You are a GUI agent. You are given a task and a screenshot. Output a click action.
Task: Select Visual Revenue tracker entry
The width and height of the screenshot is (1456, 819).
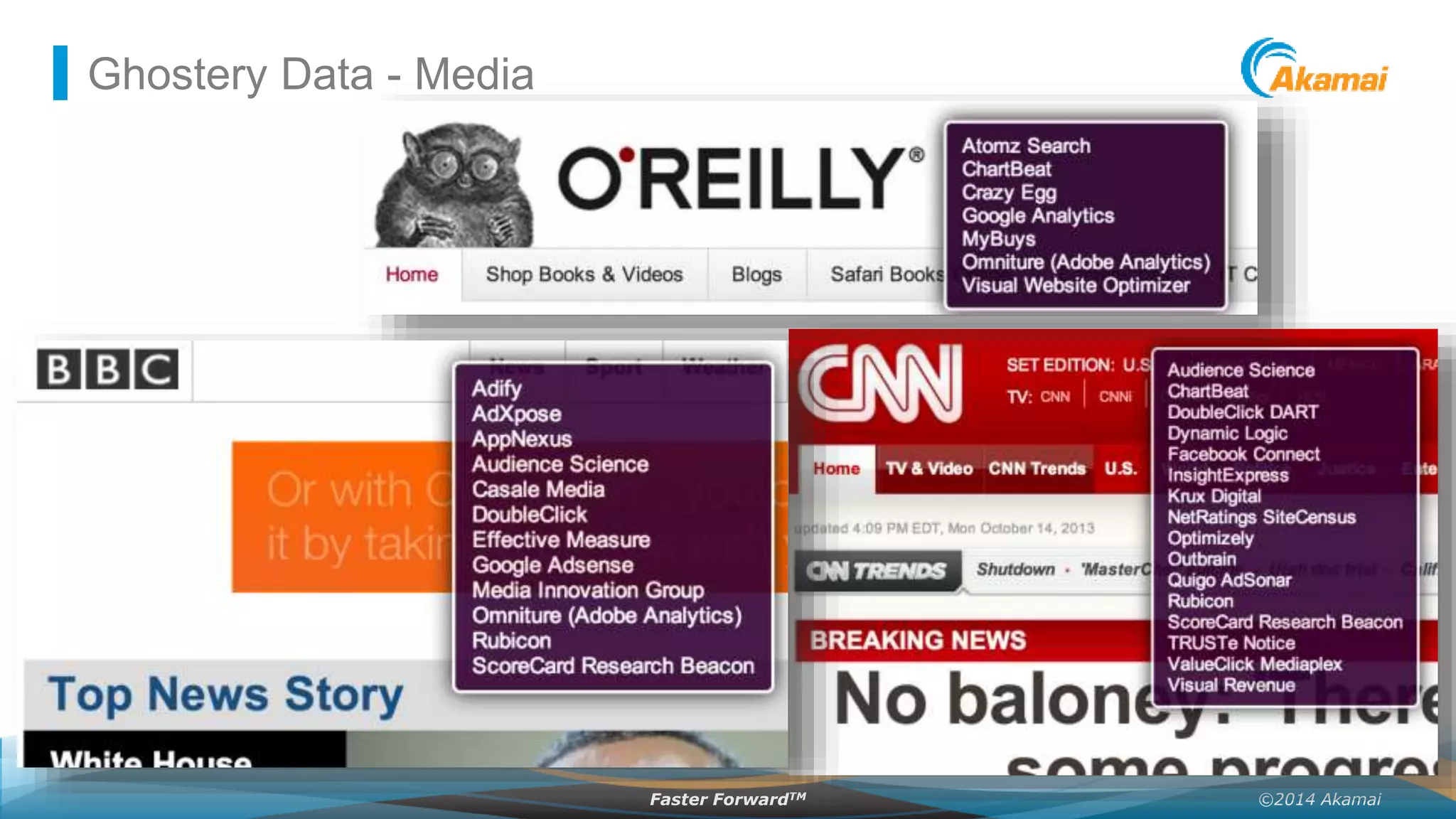(1231, 685)
